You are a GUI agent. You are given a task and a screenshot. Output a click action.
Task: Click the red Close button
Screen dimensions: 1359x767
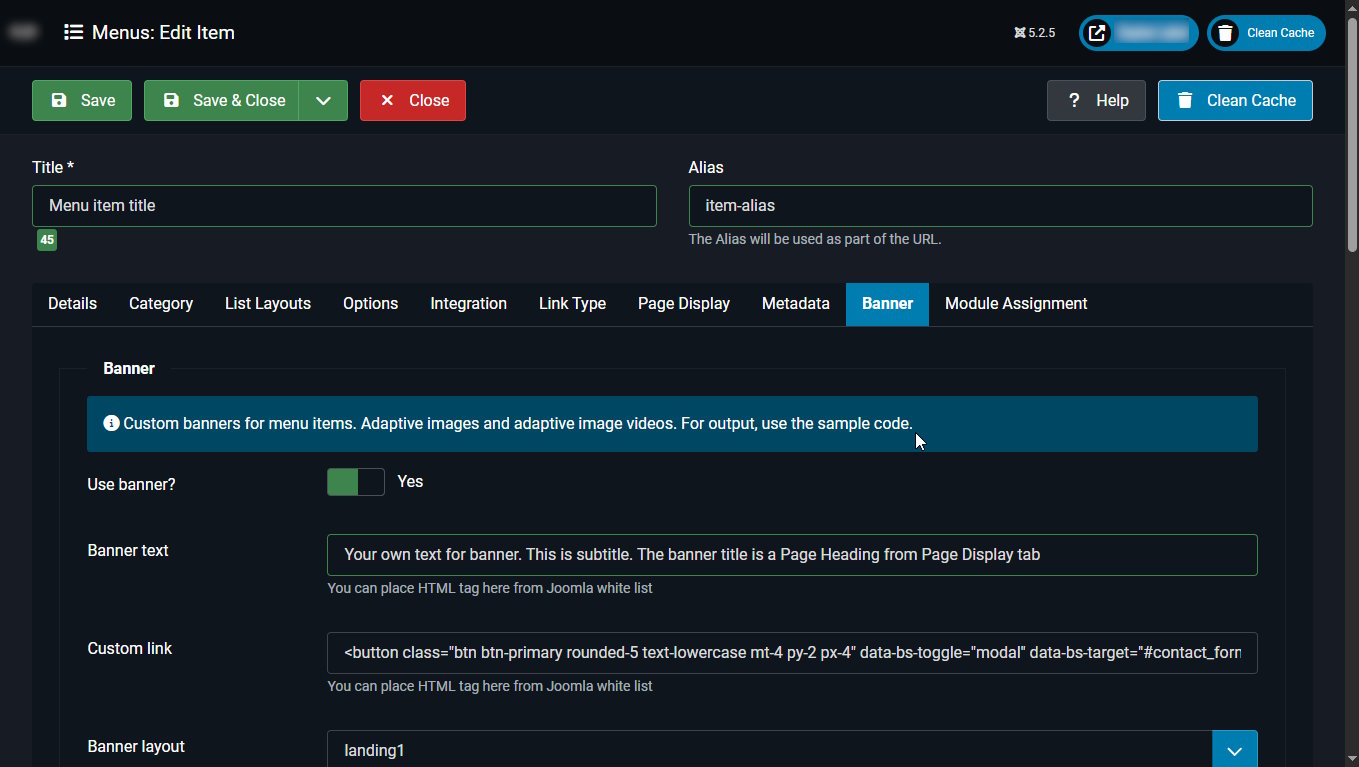(413, 100)
